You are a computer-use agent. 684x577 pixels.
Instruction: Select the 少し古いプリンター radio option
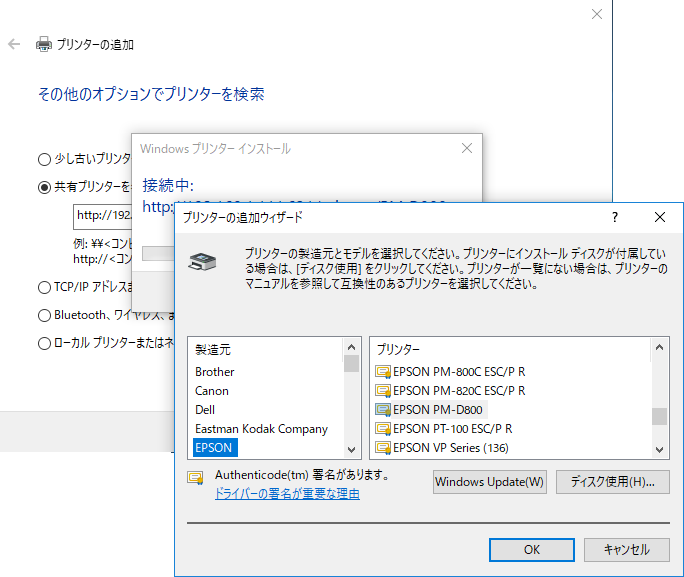44,159
